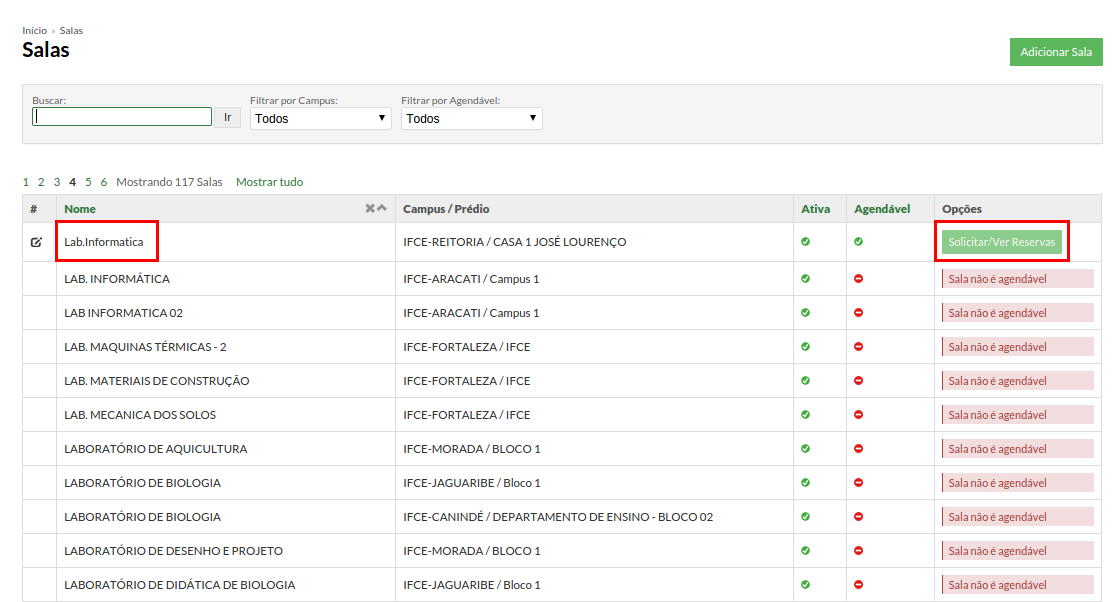Click the red Agendável icon for LAB. INFORMÁTICA

(859, 279)
